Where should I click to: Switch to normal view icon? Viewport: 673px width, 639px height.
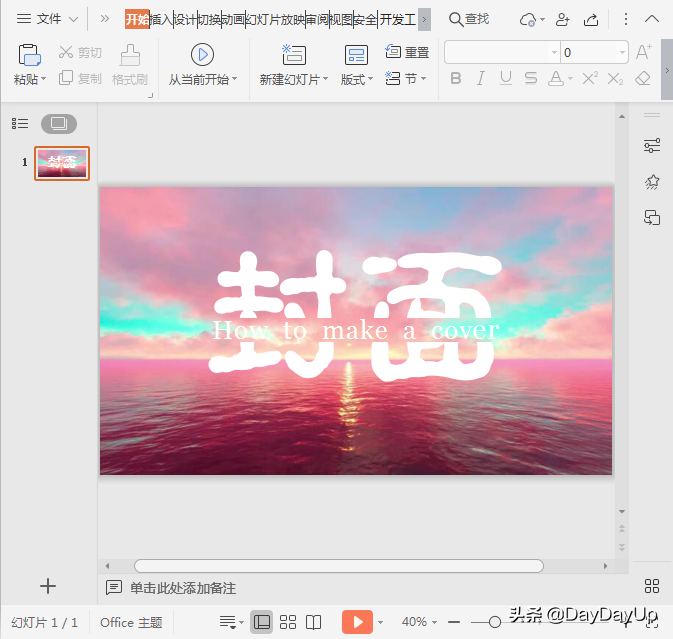pyautogui.click(x=261, y=622)
